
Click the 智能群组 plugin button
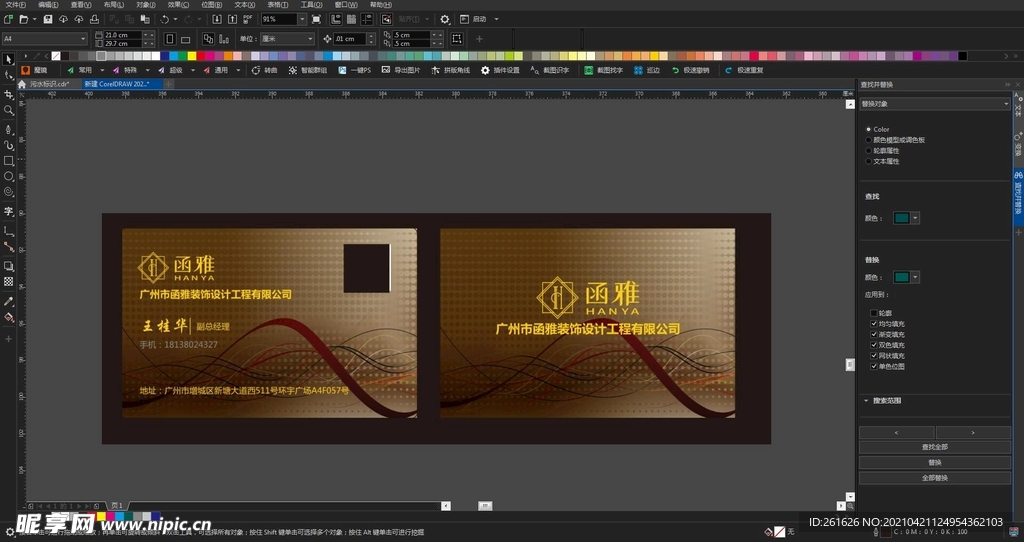307,71
